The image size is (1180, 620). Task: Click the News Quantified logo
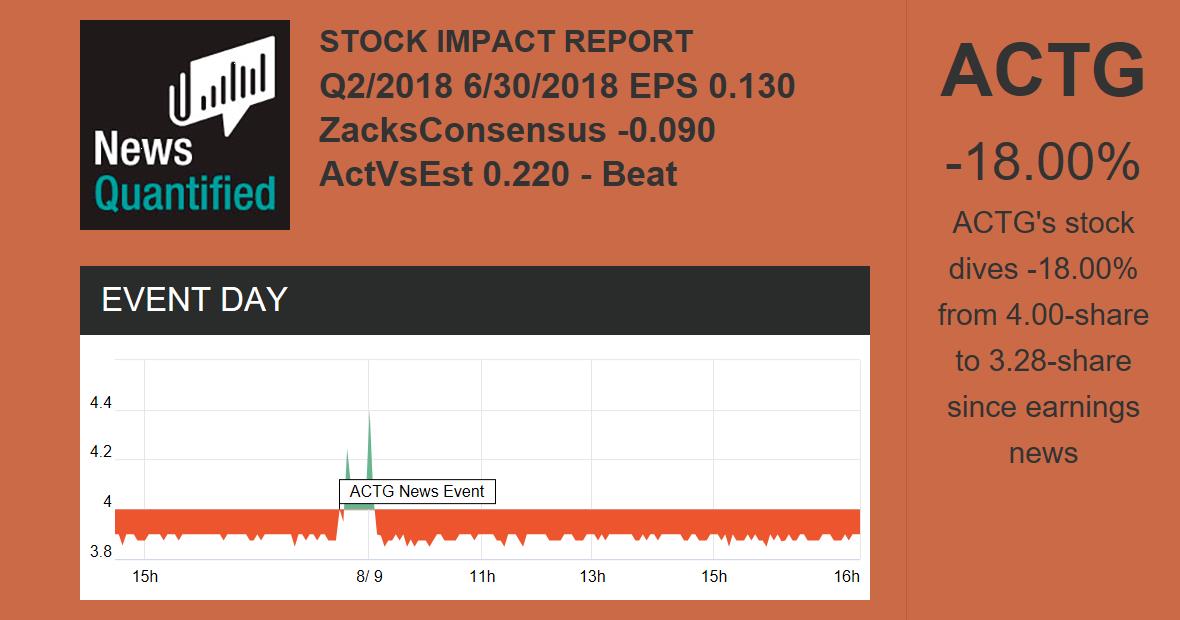(184, 125)
